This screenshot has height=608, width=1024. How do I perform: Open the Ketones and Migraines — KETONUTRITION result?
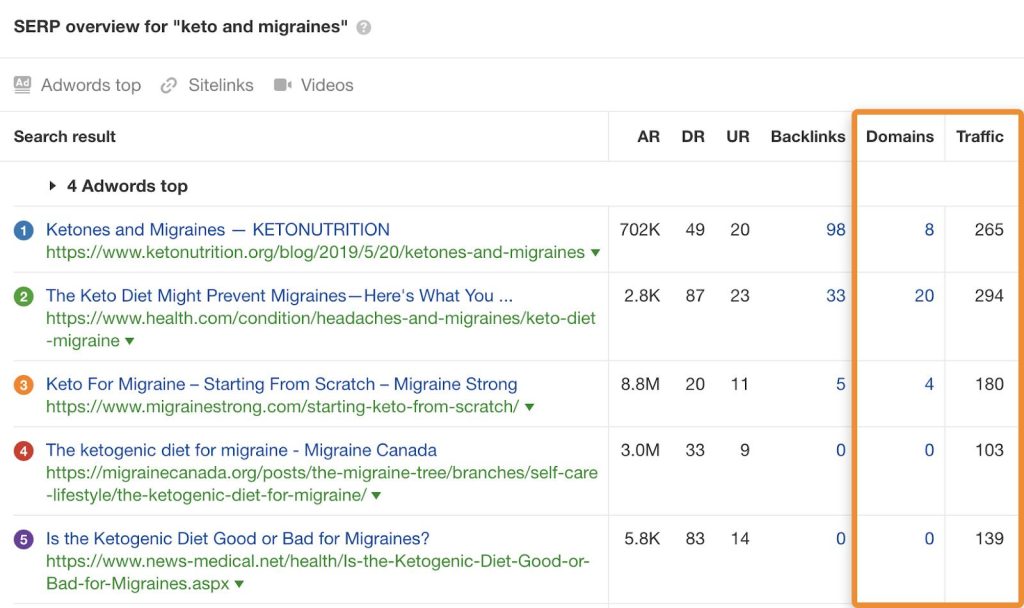click(x=218, y=230)
